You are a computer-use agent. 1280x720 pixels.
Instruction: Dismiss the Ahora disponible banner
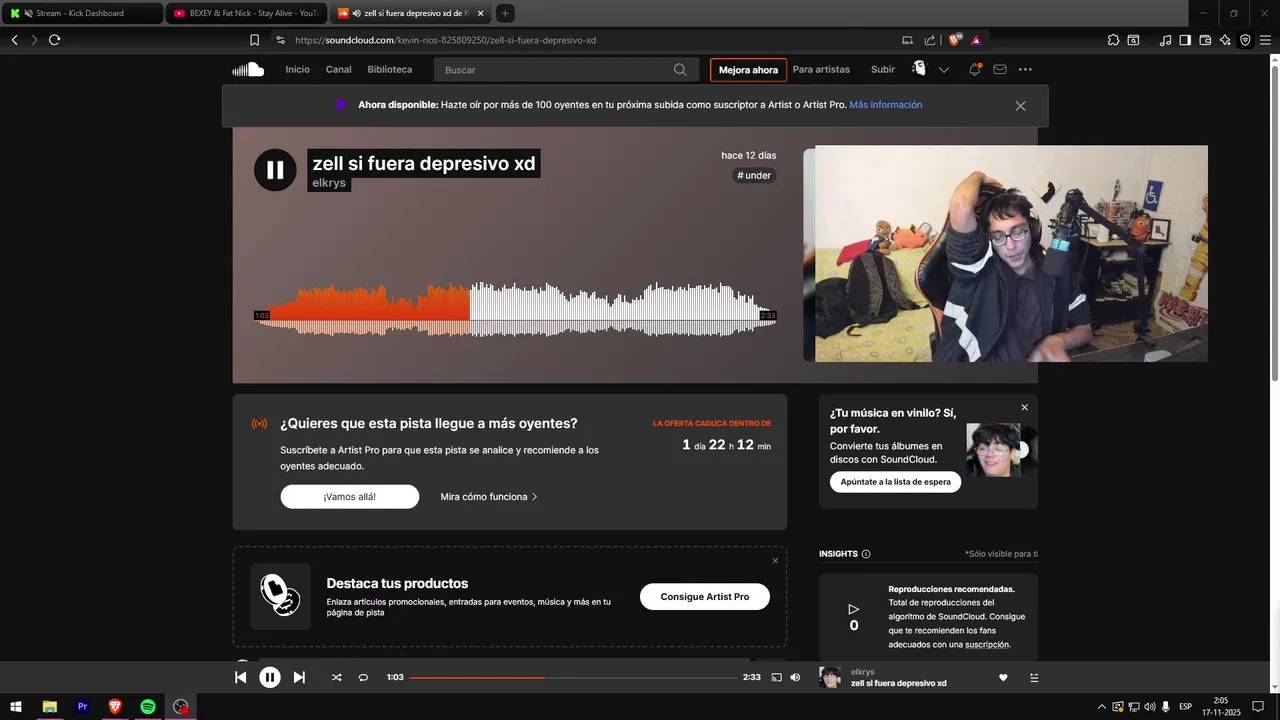1020,105
